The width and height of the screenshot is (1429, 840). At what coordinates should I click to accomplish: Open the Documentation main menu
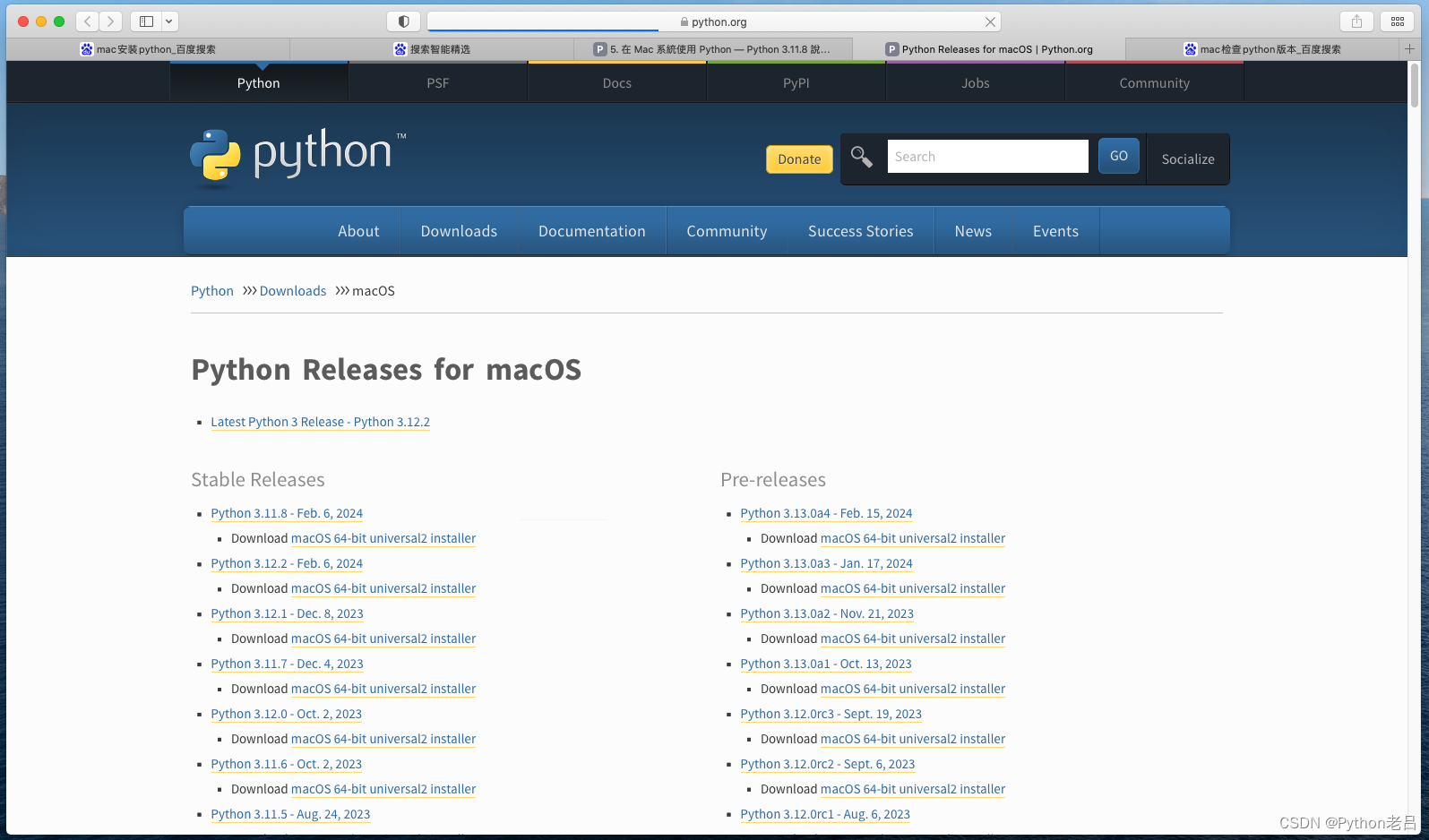point(592,231)
